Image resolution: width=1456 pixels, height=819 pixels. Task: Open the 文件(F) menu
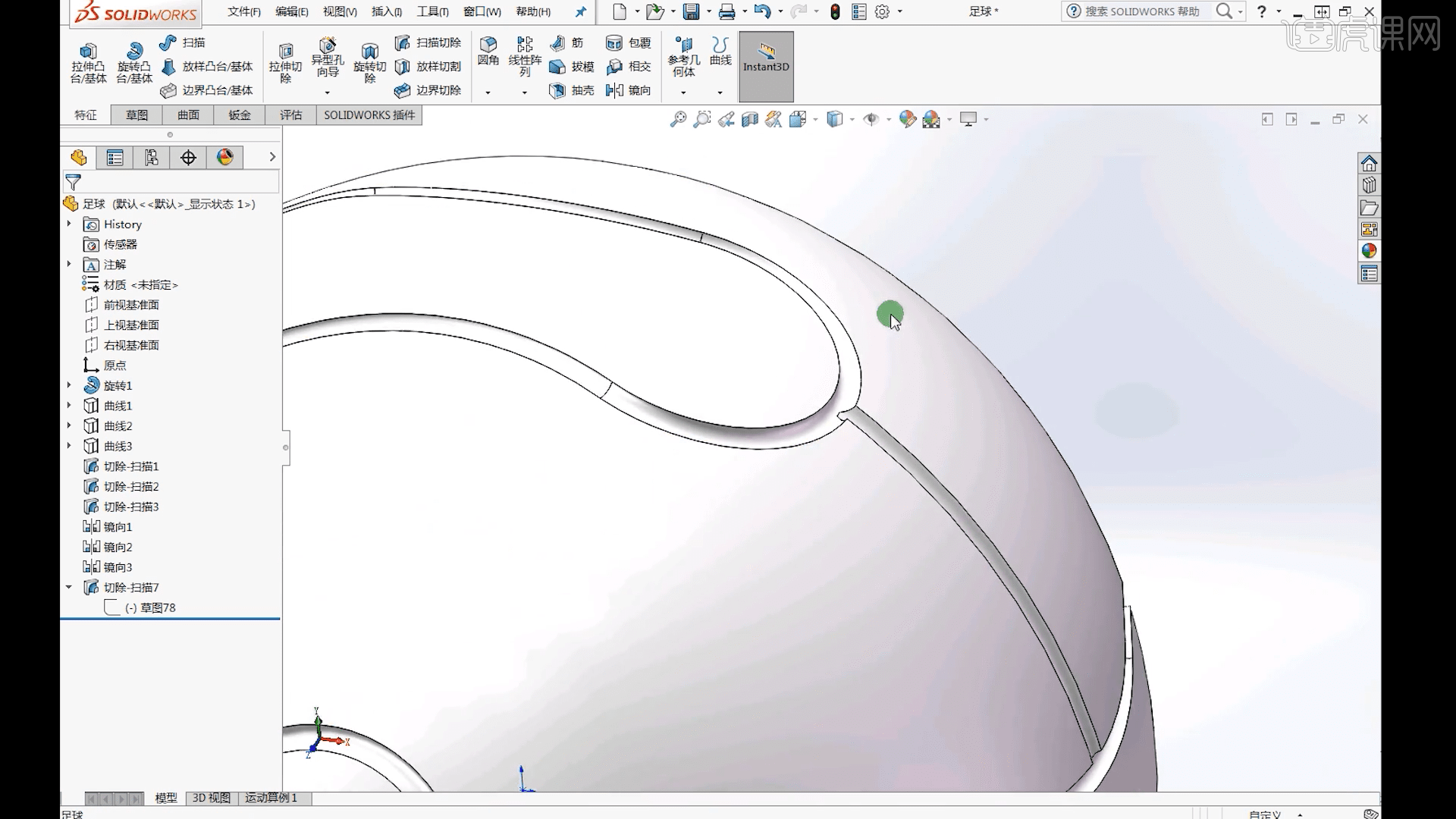point(244,11)
